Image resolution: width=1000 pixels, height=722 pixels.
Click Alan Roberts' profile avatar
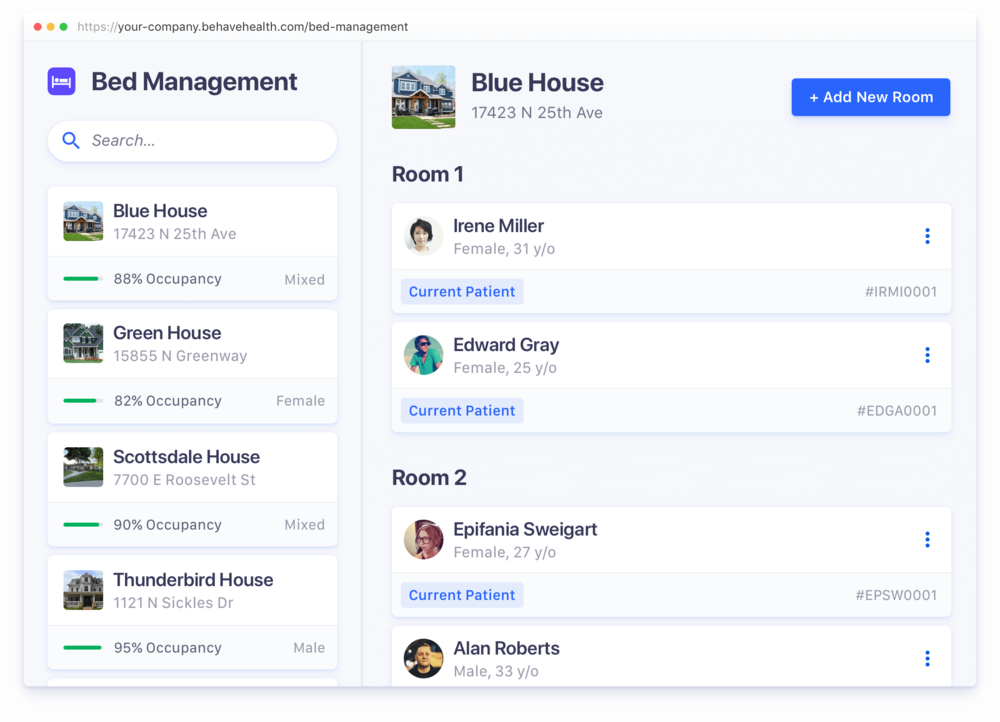point(423,658)
